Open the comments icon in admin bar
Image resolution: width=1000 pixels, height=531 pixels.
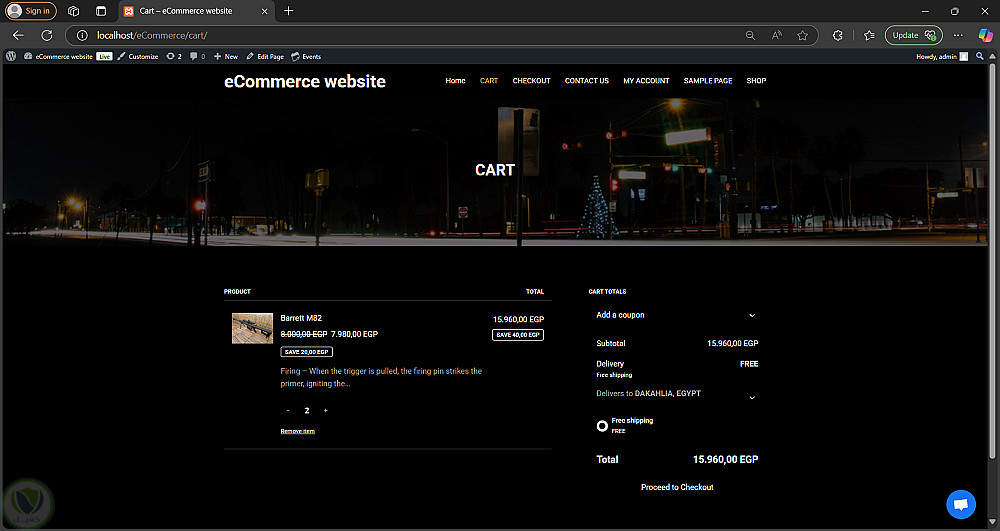click(x=197, y=57)
